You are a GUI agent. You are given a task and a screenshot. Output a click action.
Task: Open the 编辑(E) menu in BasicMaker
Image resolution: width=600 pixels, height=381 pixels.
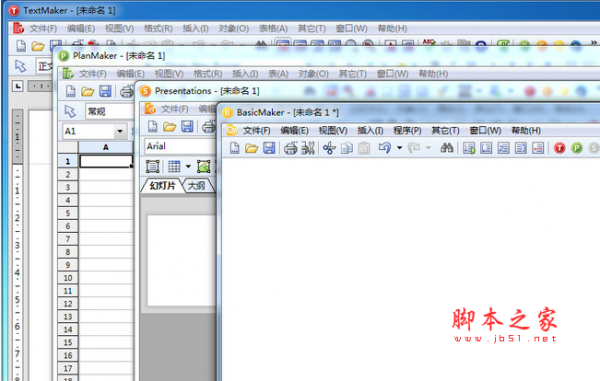(294, 130)
